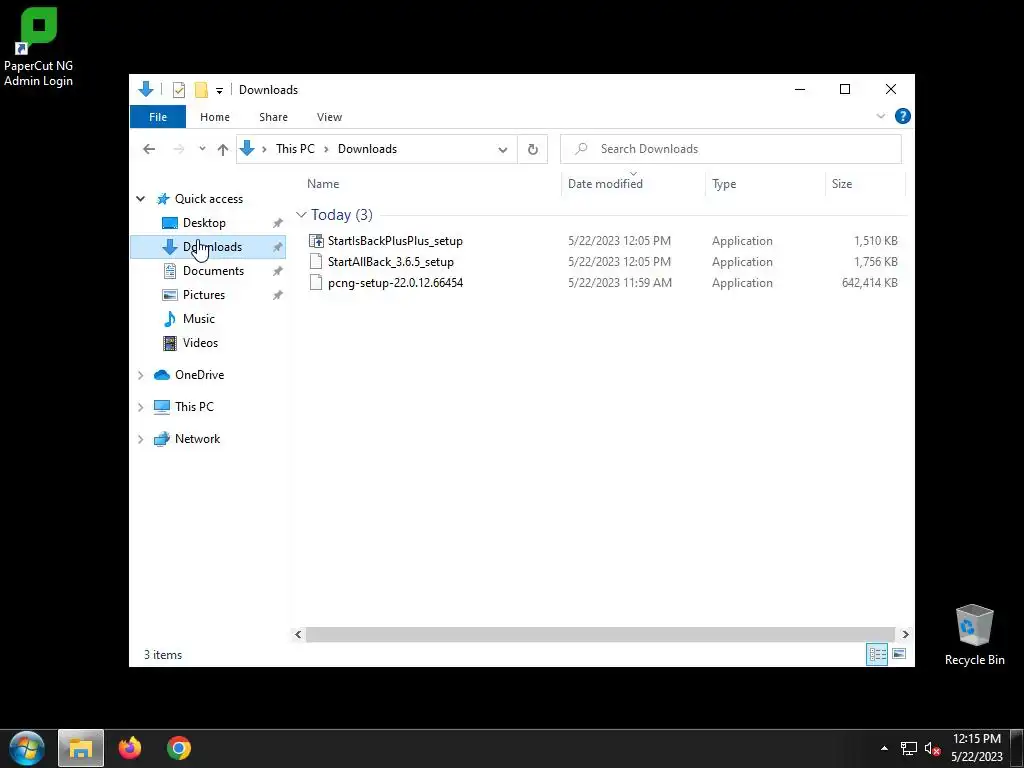Click Downloads in the address bar

click(367, 149)
